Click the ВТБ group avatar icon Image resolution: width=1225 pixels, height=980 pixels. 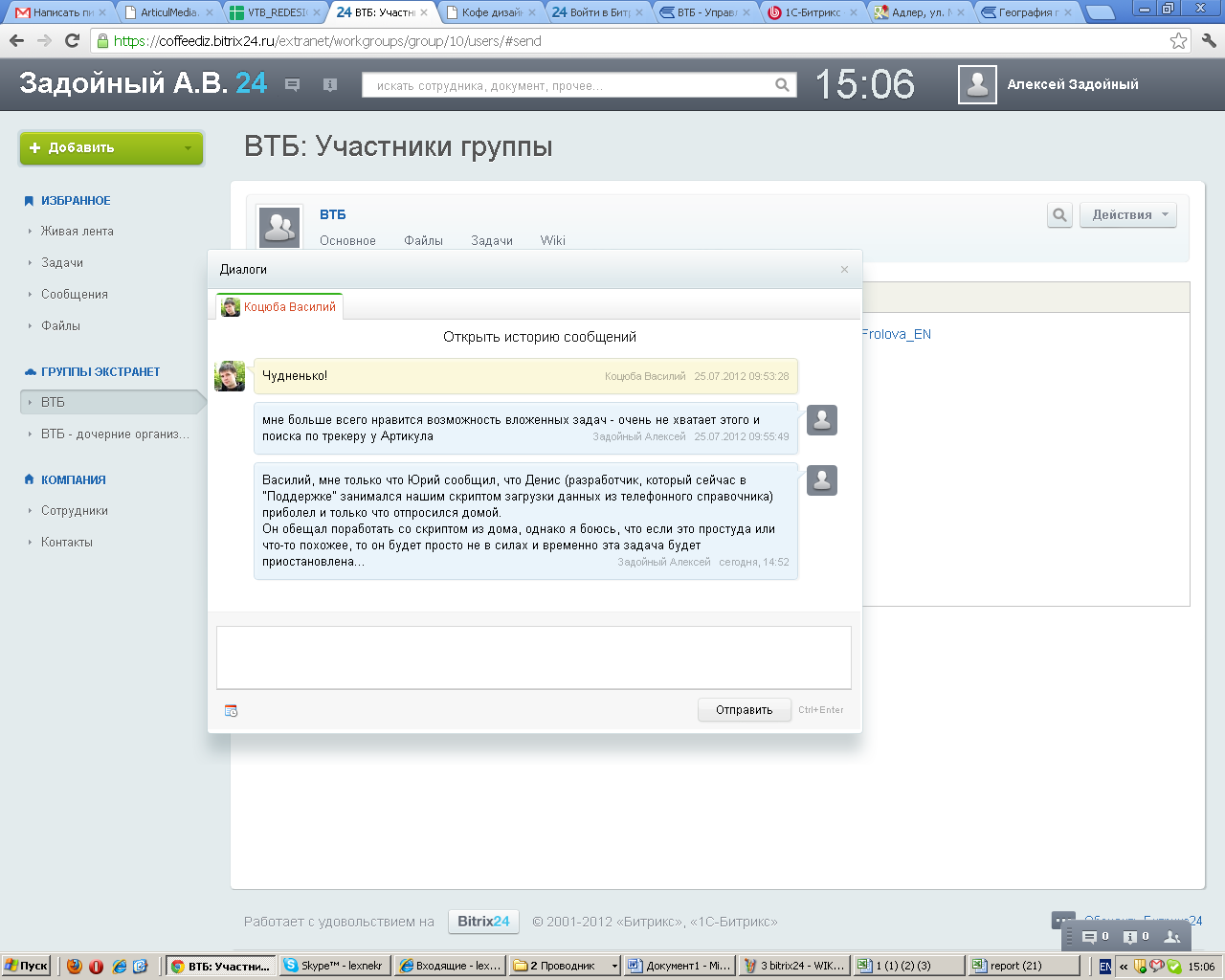click(x=279, y=228)
